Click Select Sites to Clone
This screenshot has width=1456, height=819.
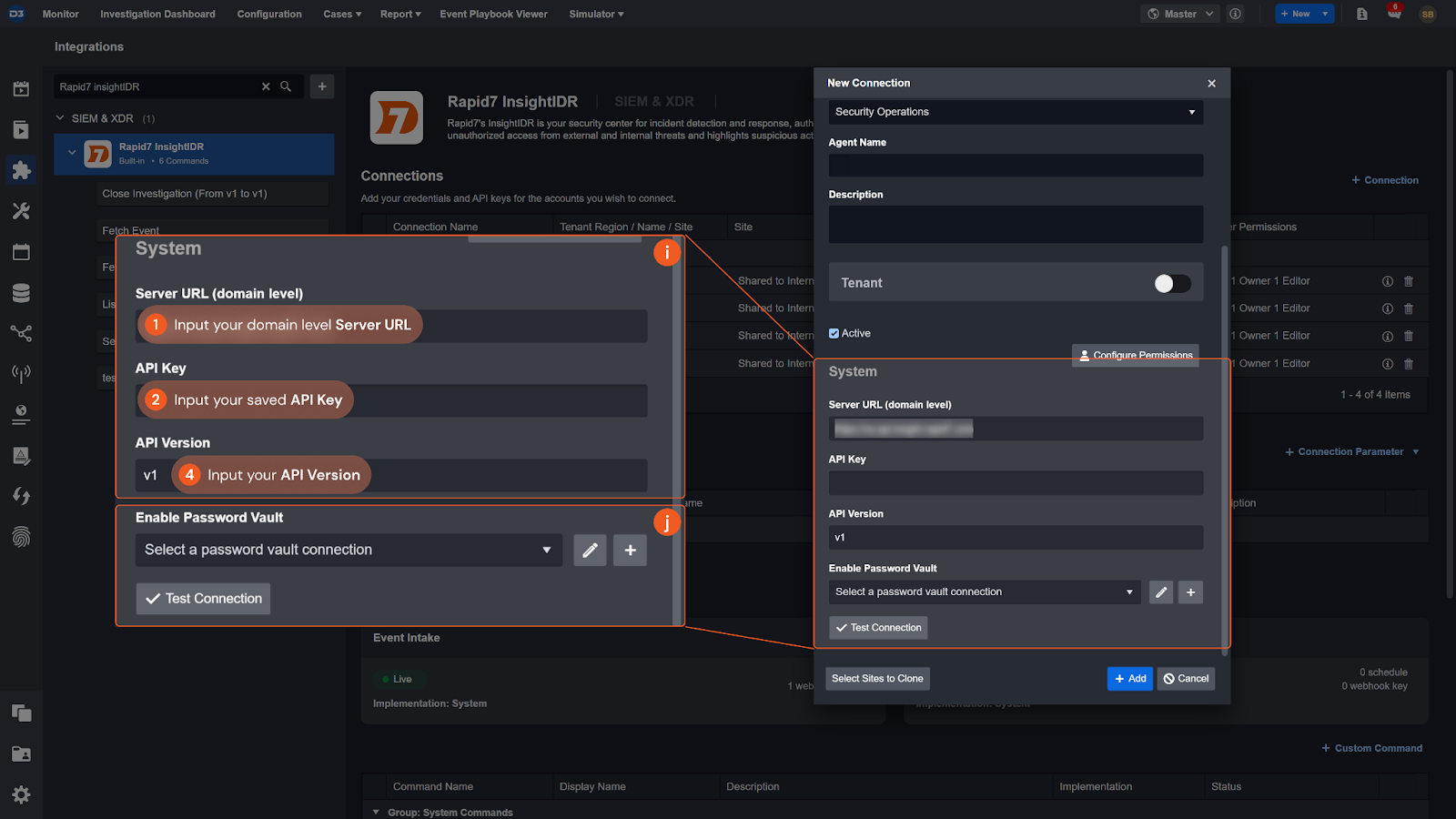[x=877, y=679]
